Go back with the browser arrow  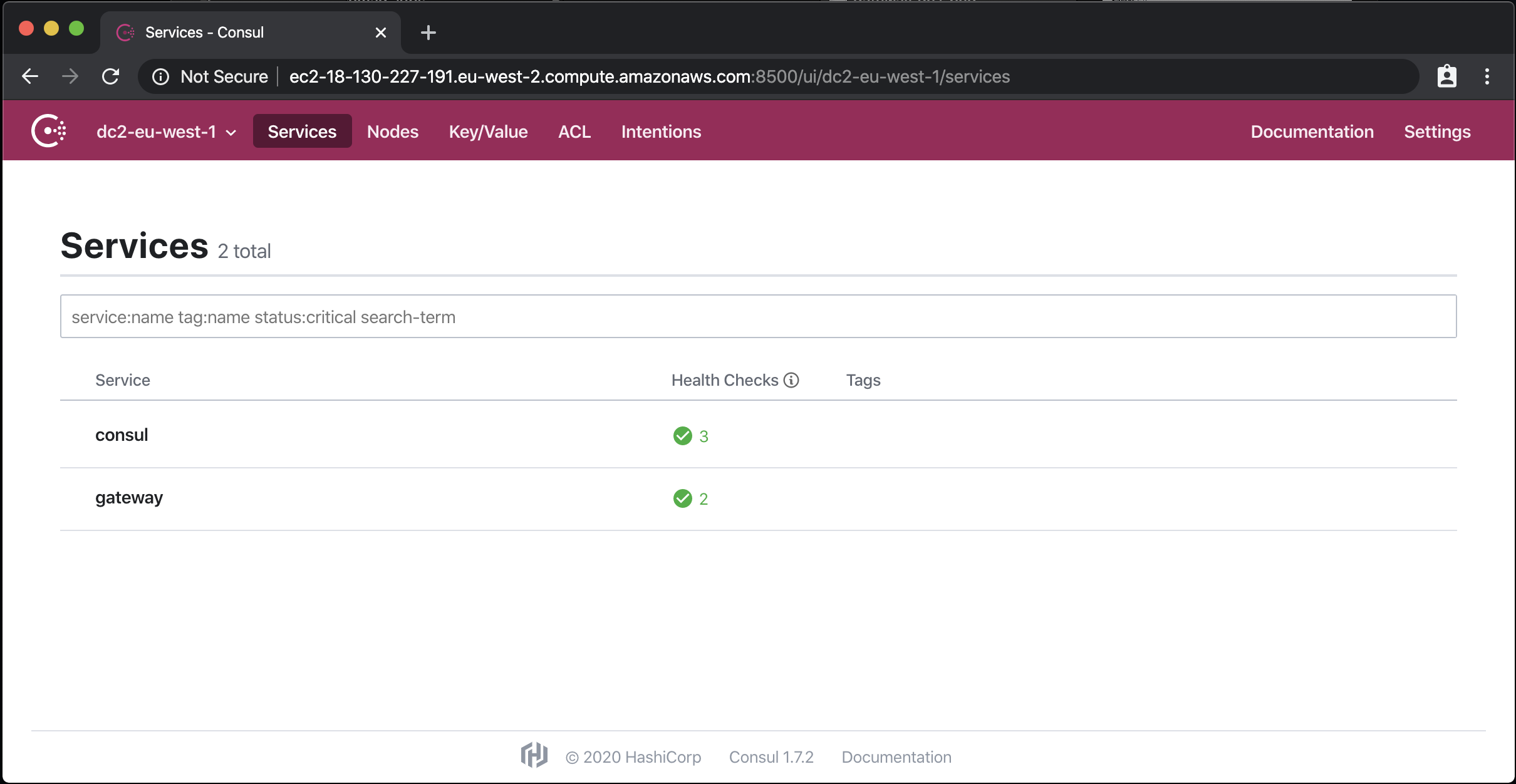click(30, 76)
